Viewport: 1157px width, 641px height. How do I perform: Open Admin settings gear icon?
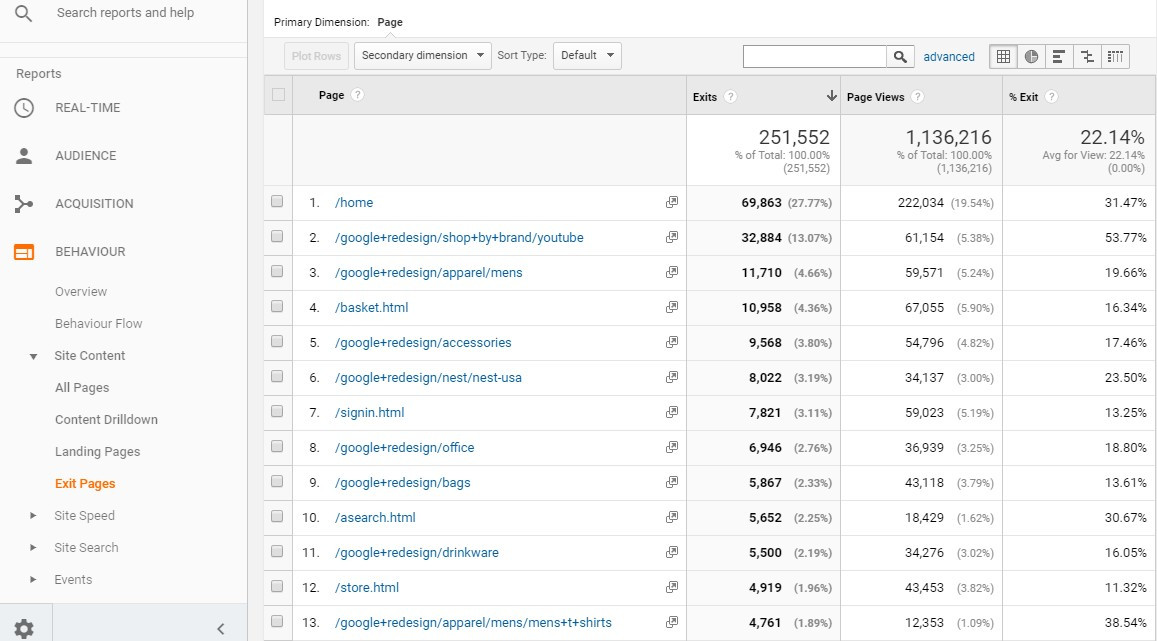[x=24, y=628]
